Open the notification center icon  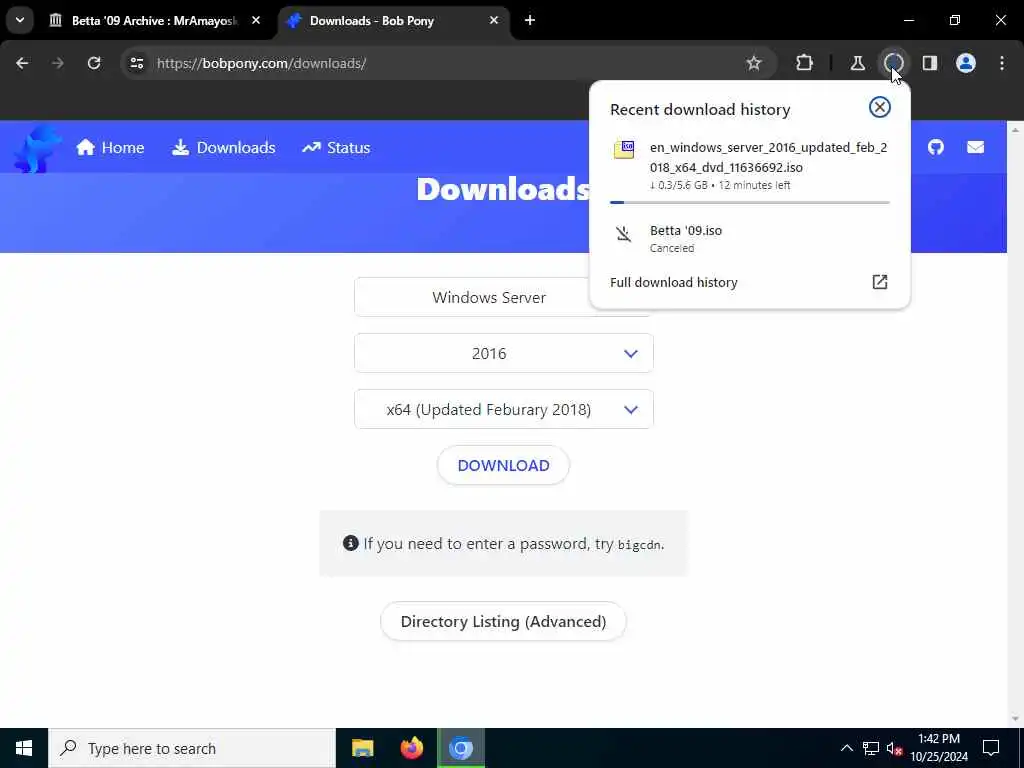(x=991, y=748)
